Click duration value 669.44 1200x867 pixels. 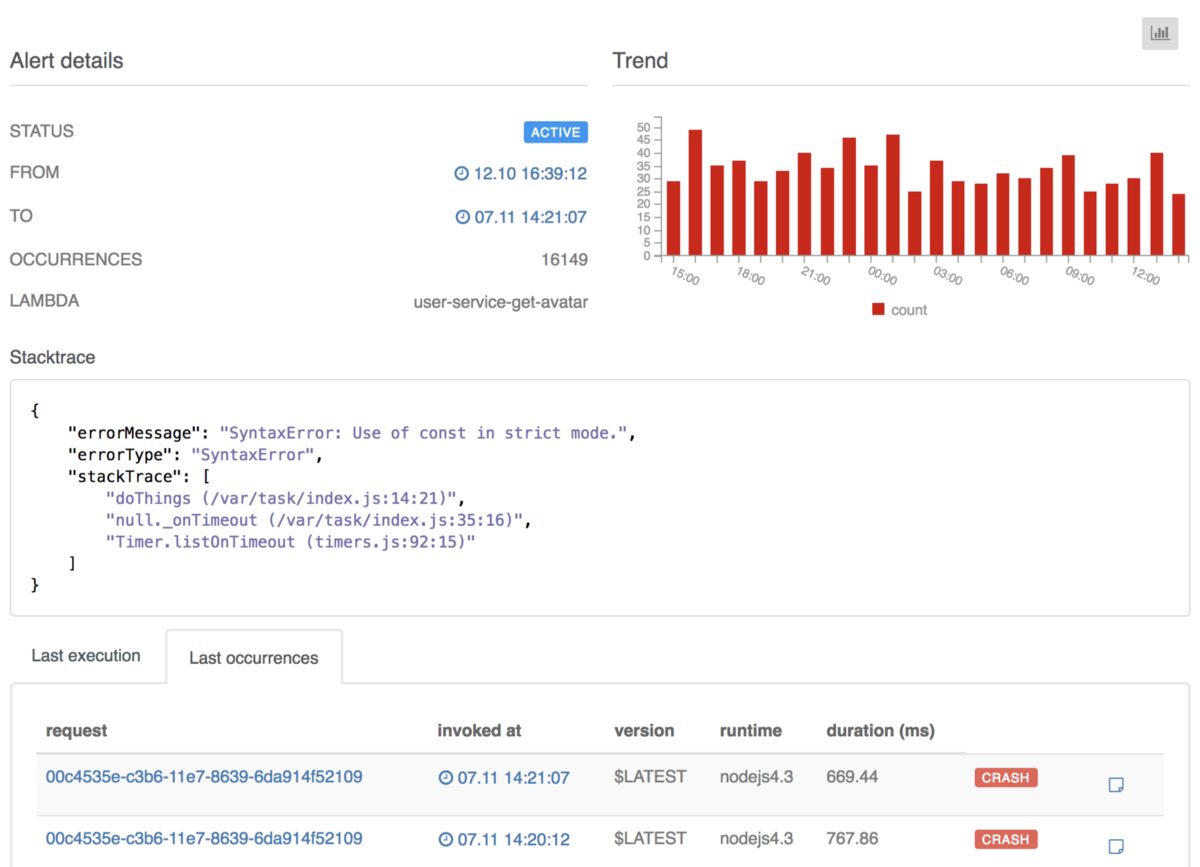pos(852,777)
